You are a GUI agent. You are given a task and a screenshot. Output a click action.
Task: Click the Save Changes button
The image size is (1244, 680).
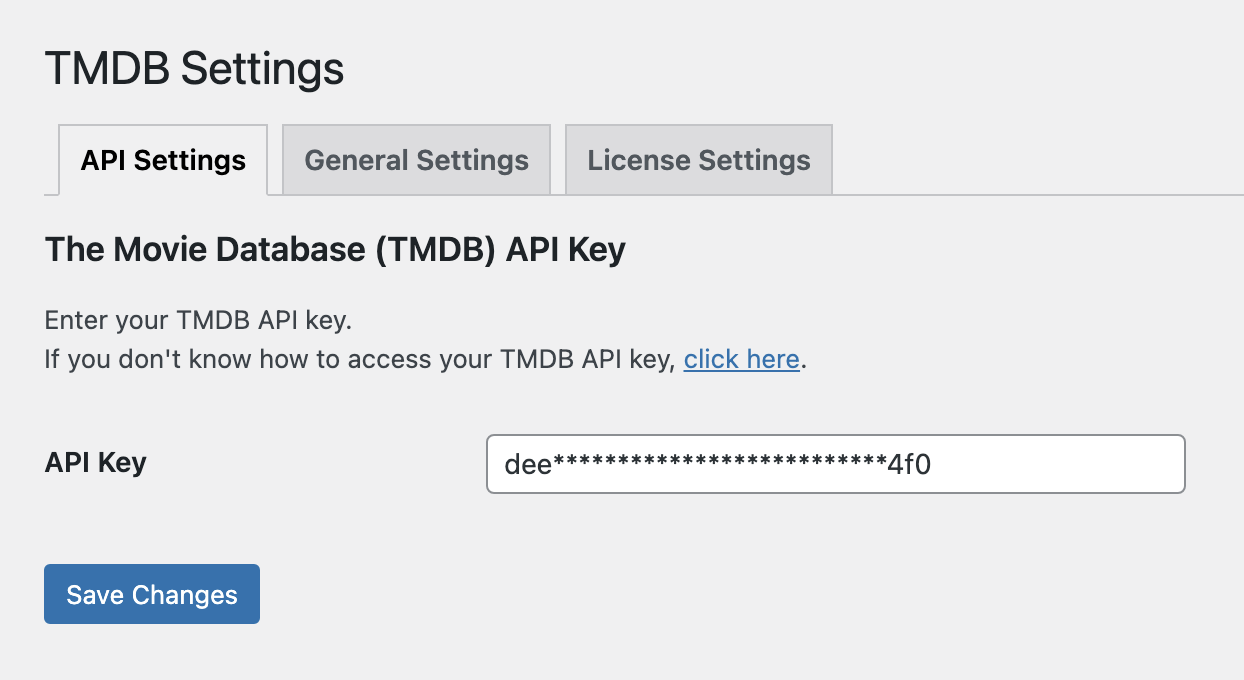[x=152, y=594]
